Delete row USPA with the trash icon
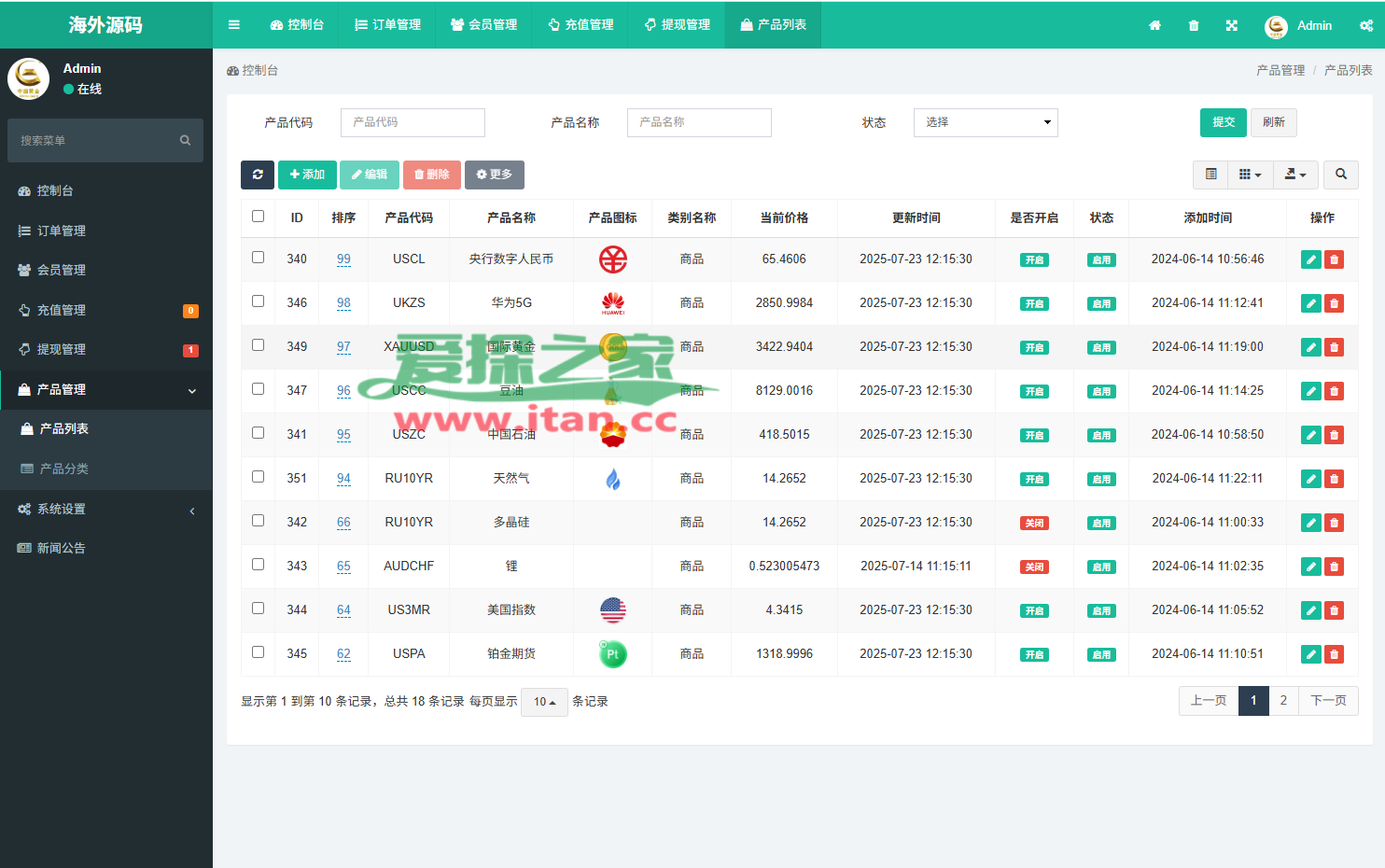Viewport: 1385px width, 868px height. coord(1335,654)
